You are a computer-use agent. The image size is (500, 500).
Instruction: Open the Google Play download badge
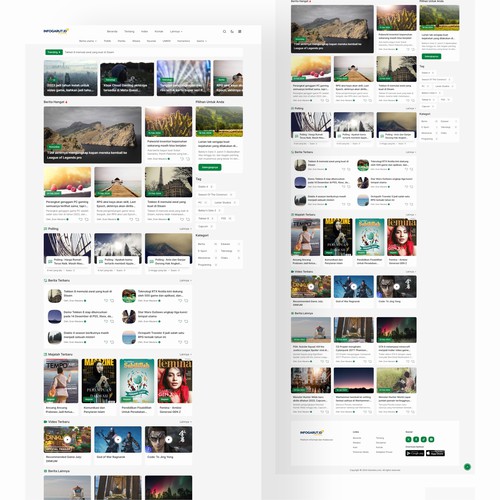415,453
